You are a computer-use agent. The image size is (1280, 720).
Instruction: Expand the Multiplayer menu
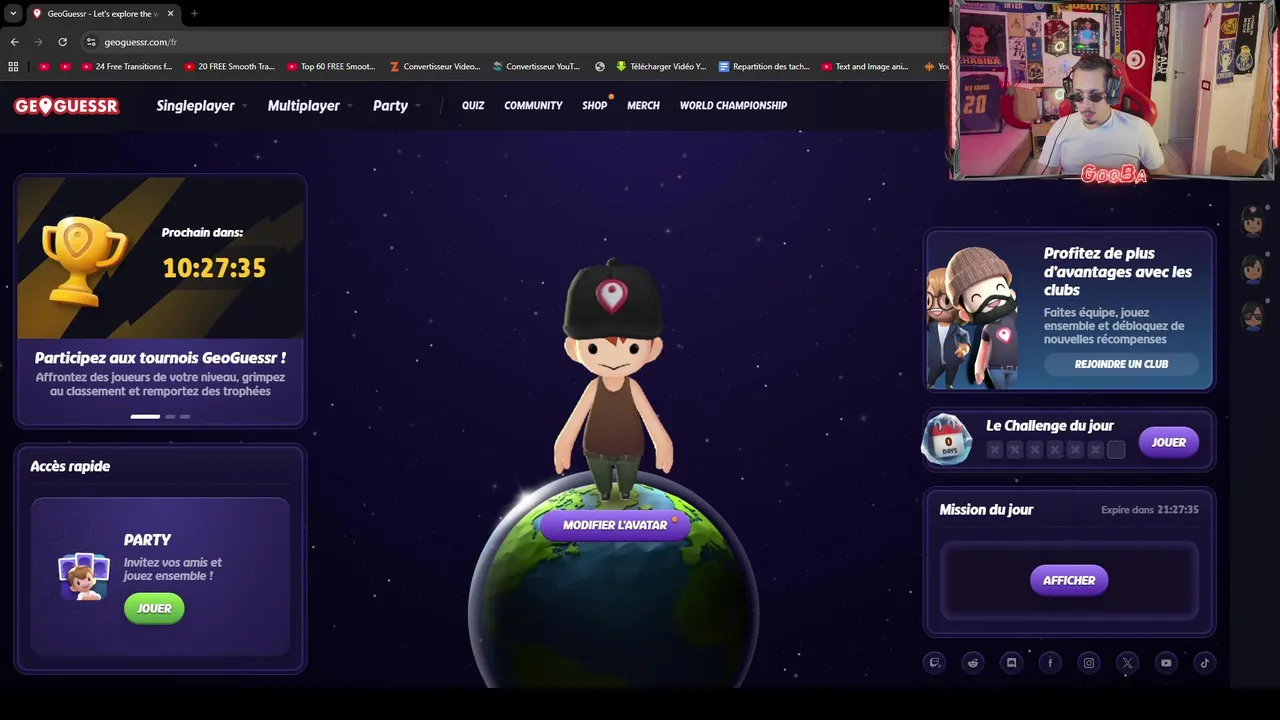coord(310,106)
